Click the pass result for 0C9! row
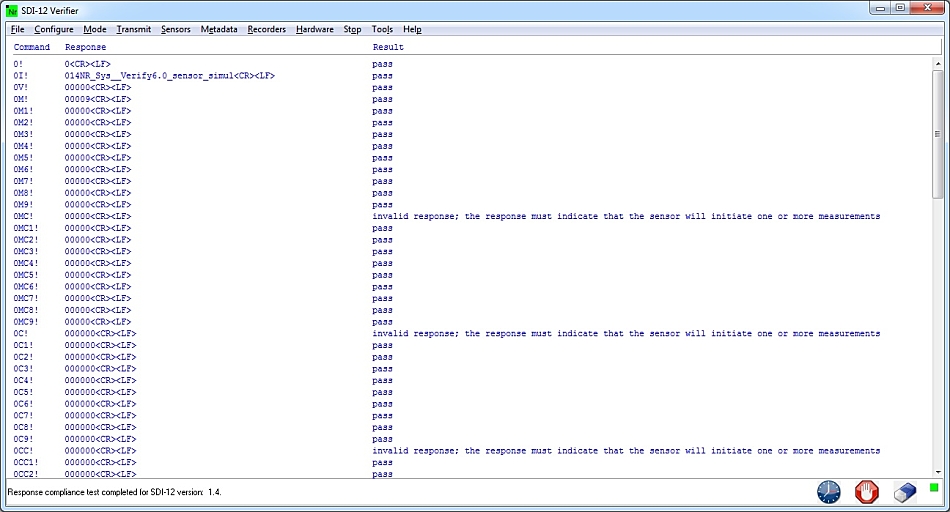 click(382, 439)
